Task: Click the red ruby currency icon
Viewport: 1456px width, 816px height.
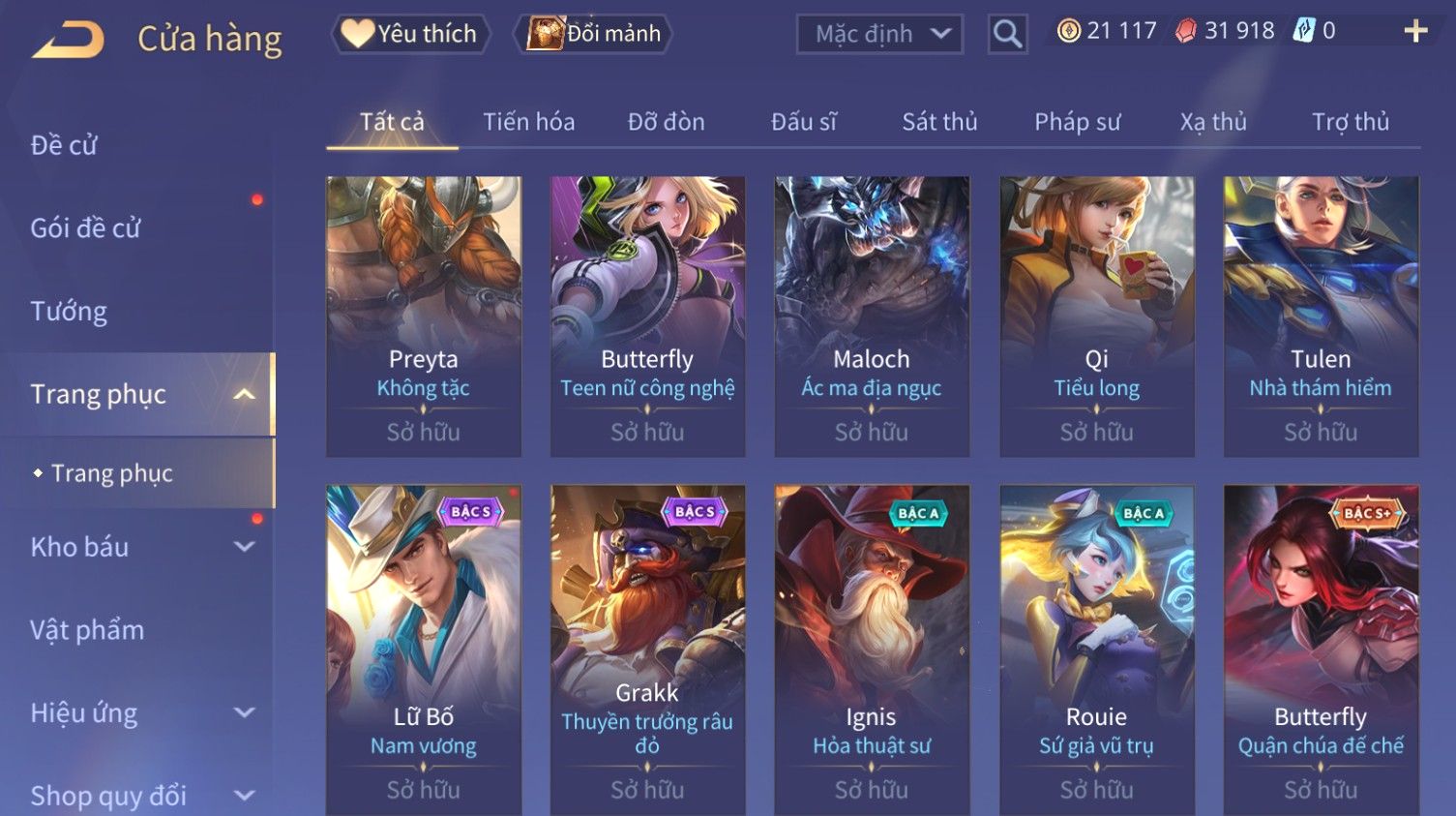Action: (1185, 31)
